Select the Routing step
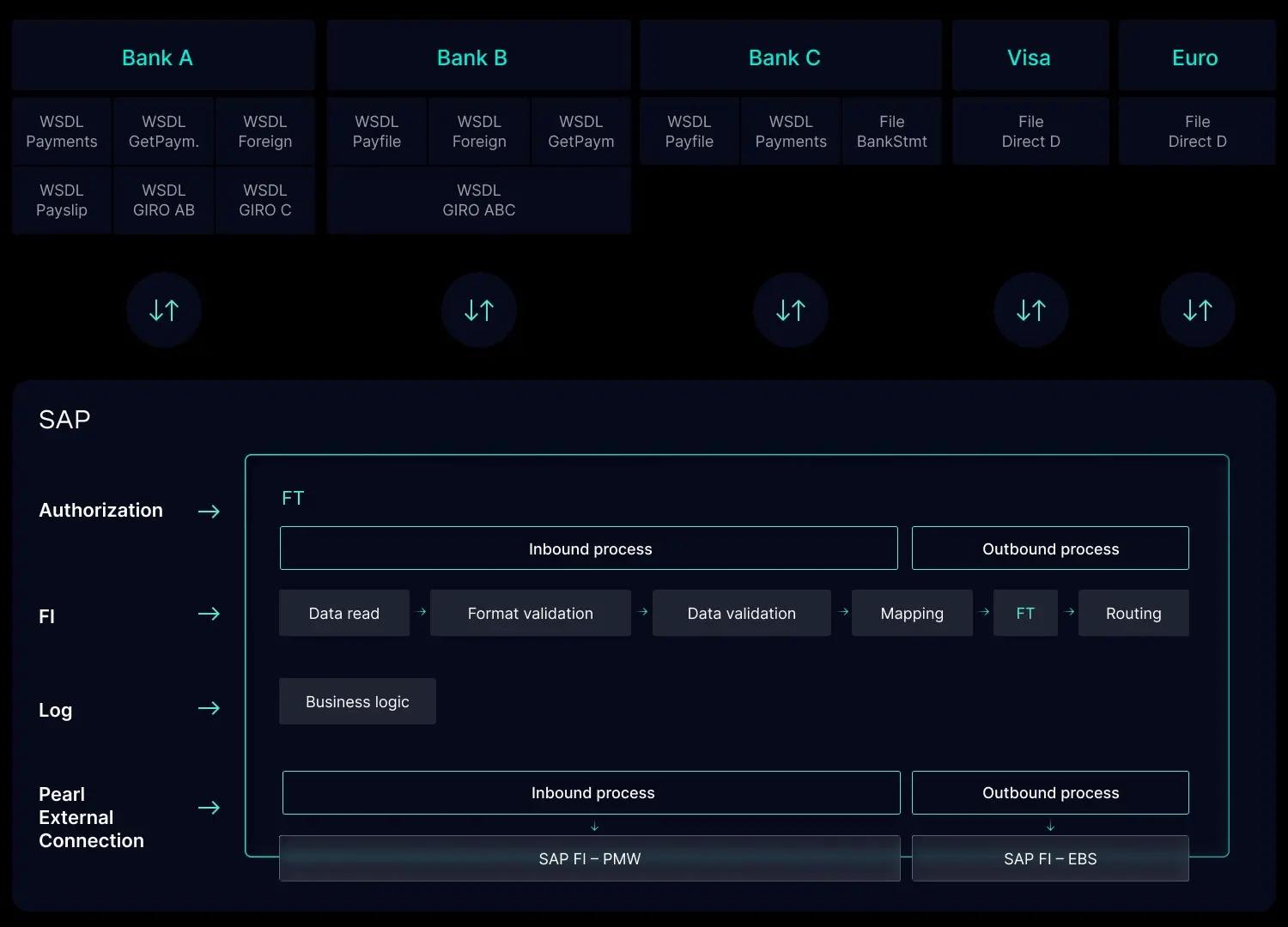 pyautogui.click(x=1133, y=613)
